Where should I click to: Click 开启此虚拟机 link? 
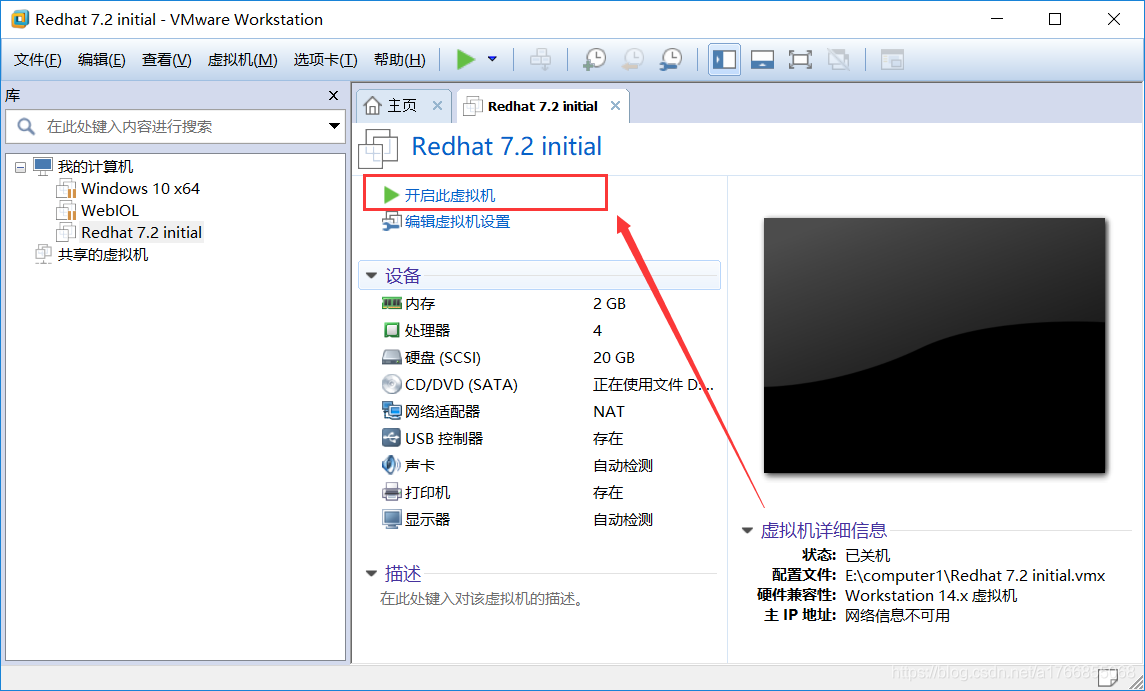coord(450,195)
